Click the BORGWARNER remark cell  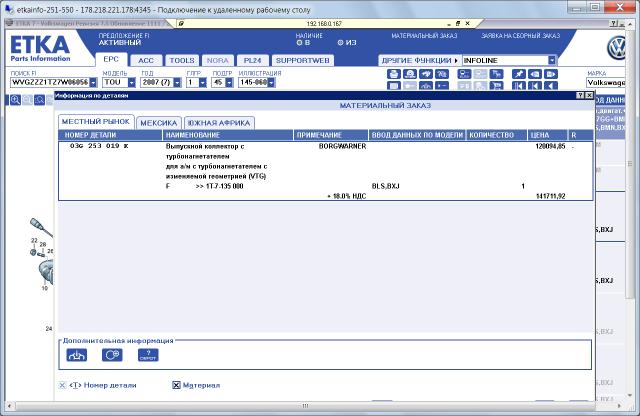(342, 146)
